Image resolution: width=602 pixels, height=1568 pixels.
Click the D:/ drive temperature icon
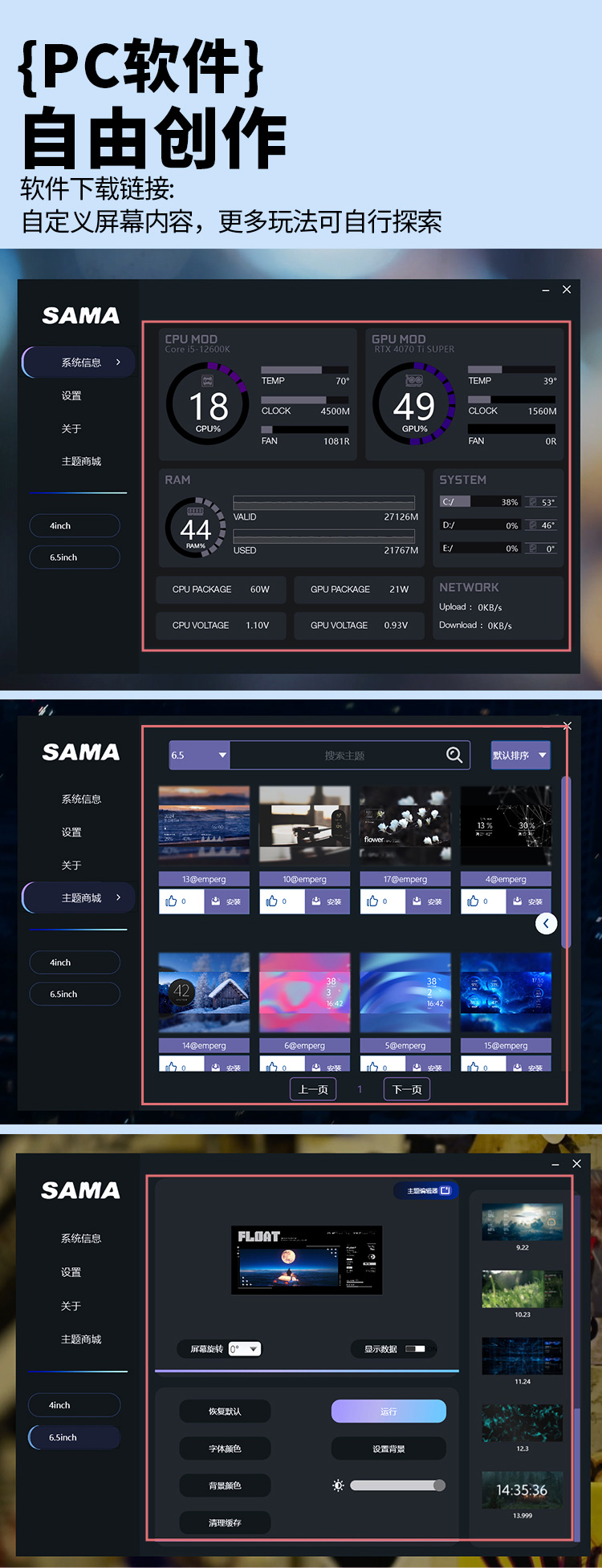coord(533,525)
